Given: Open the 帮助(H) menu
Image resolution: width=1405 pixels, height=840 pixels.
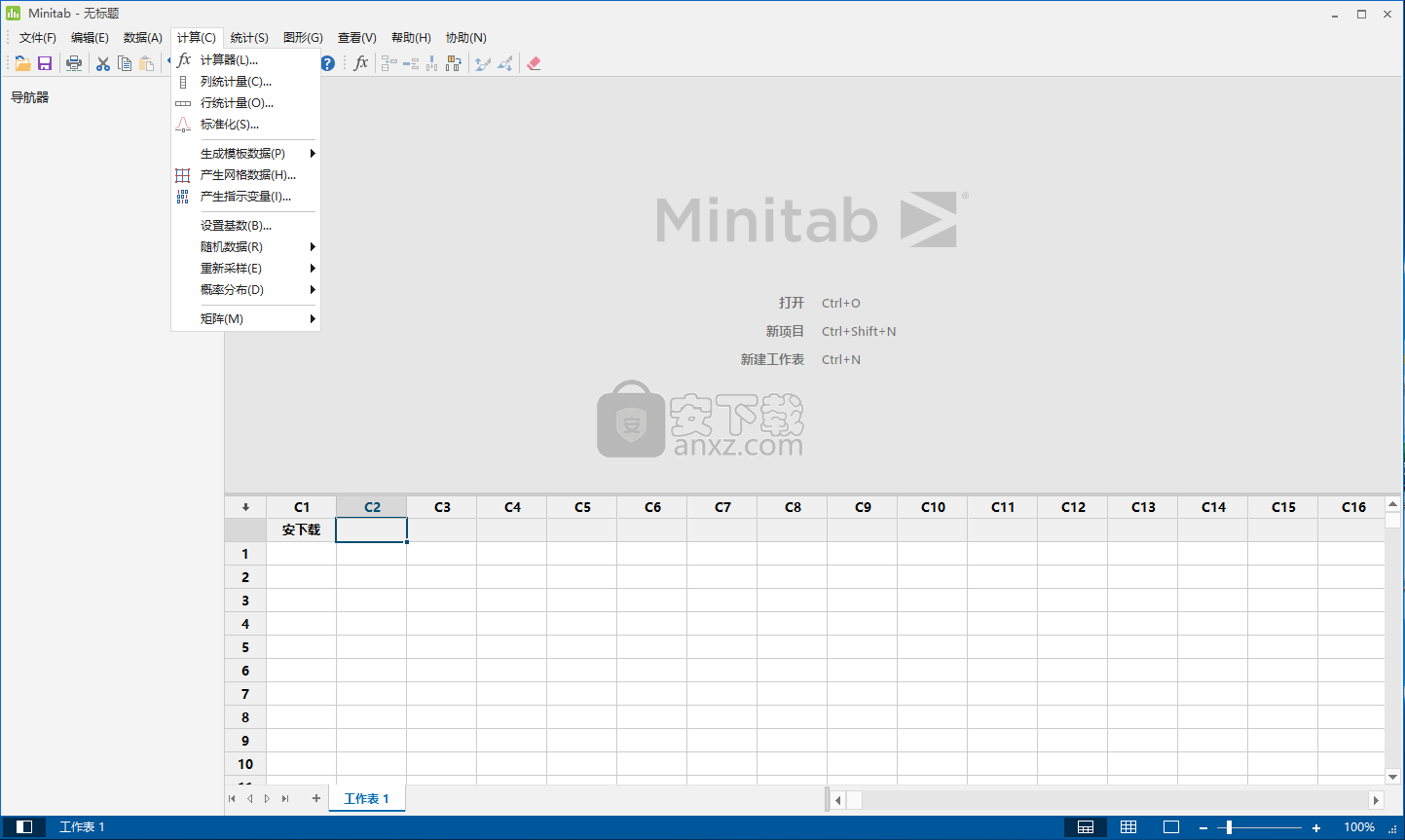Looking at the screenshot, I should [x=411, y=38].
